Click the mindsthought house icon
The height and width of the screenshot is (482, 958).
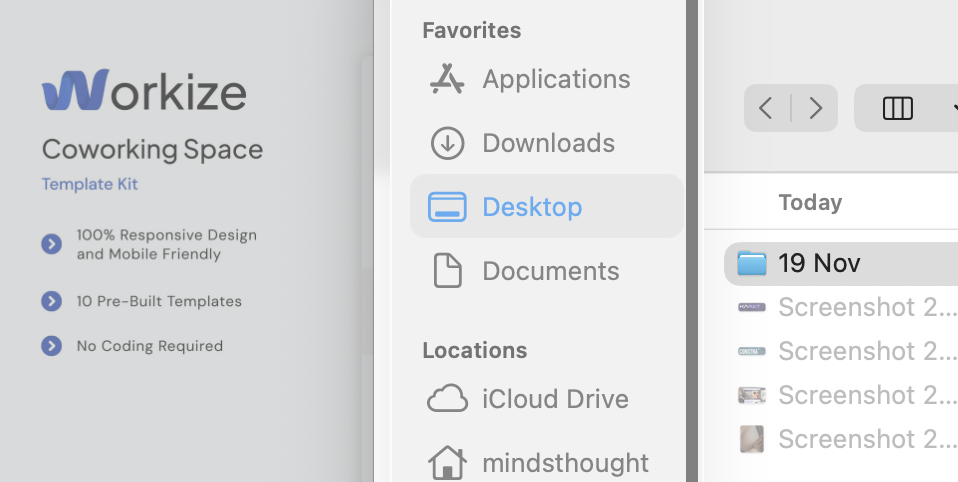pos(447,462)
